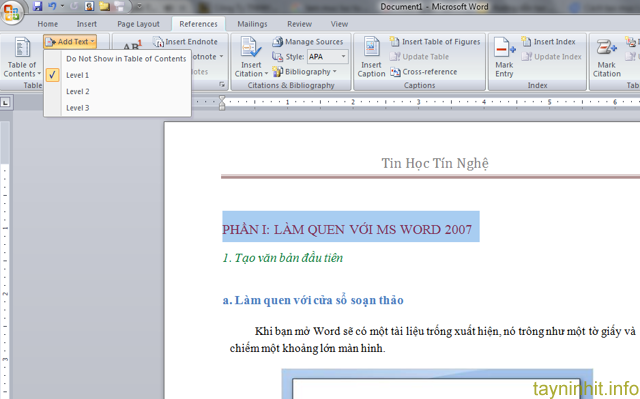Image resolution: width=640 pixels, height=399 pixels.
Task: Open the Mailings tab
Action: coord(252,24)
